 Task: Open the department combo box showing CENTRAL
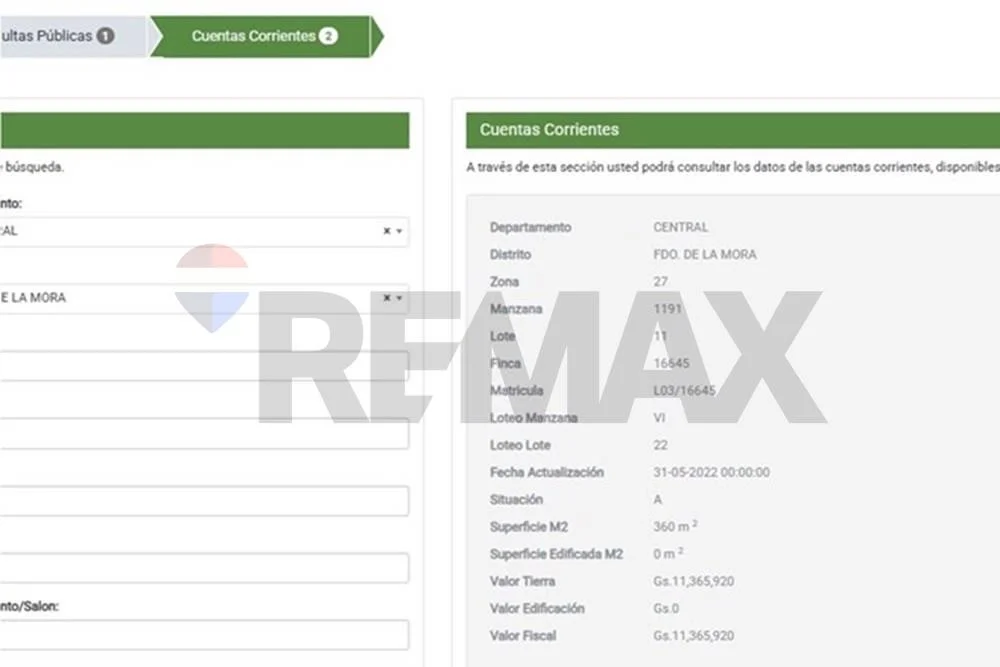pos(190,231)
